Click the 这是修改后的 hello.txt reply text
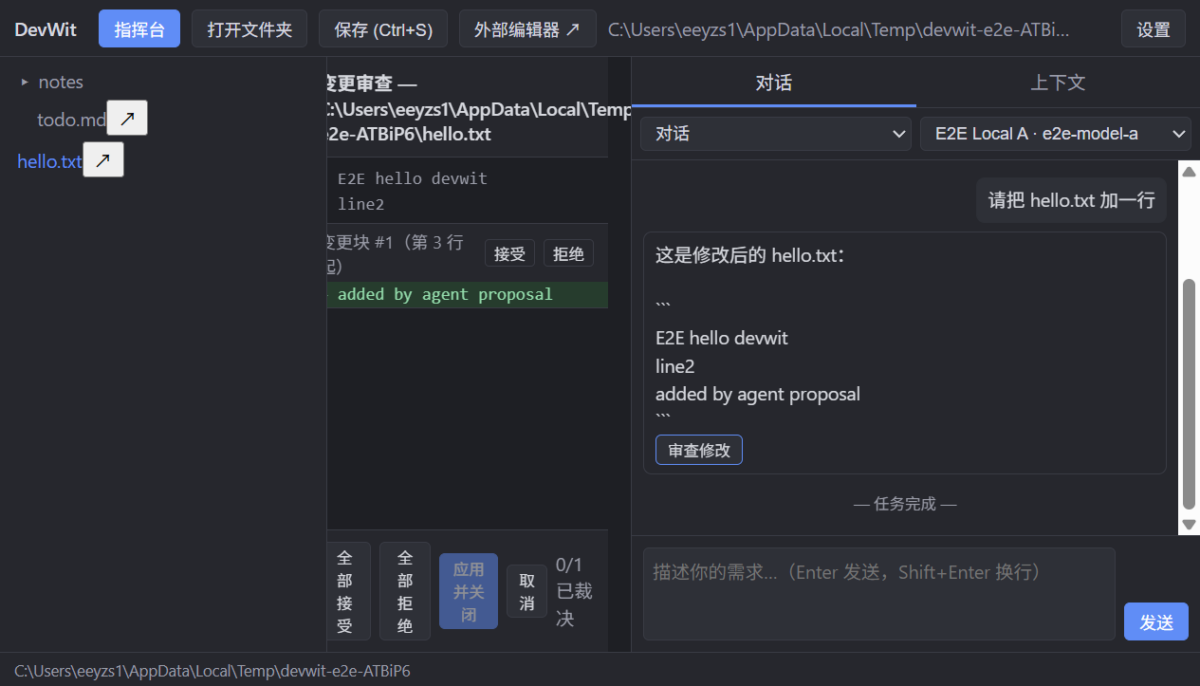The image size is (1200, 686). [750, 255]
